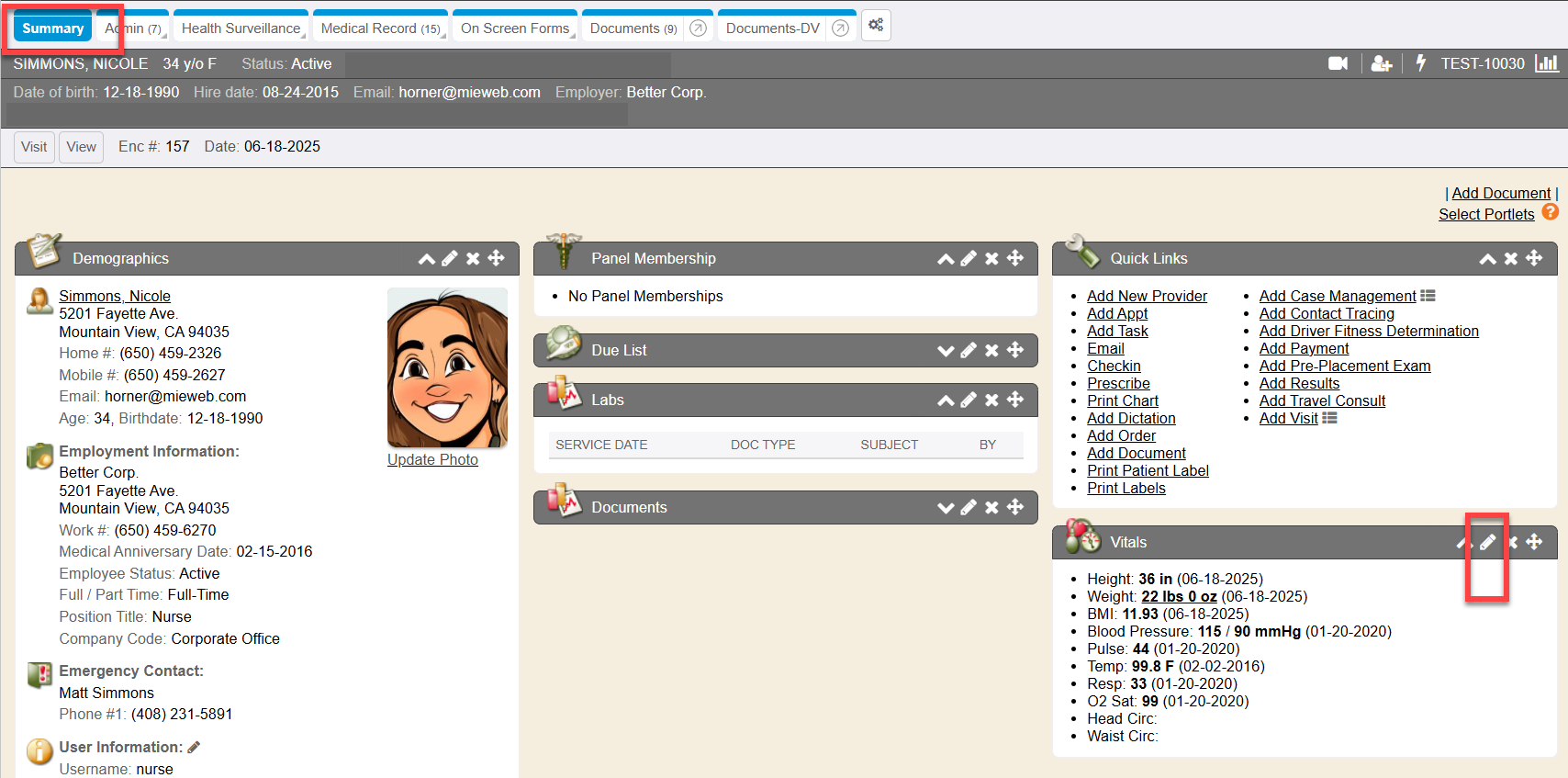Collapse the Panel Membership portlet
The image size is (1568, 778).
click(x=946, y=258)
